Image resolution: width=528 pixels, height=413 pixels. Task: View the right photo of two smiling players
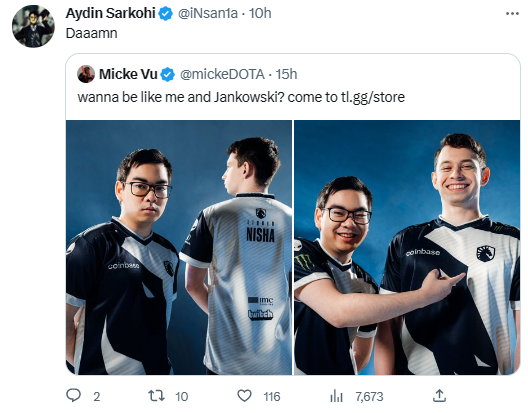(407, 247)
